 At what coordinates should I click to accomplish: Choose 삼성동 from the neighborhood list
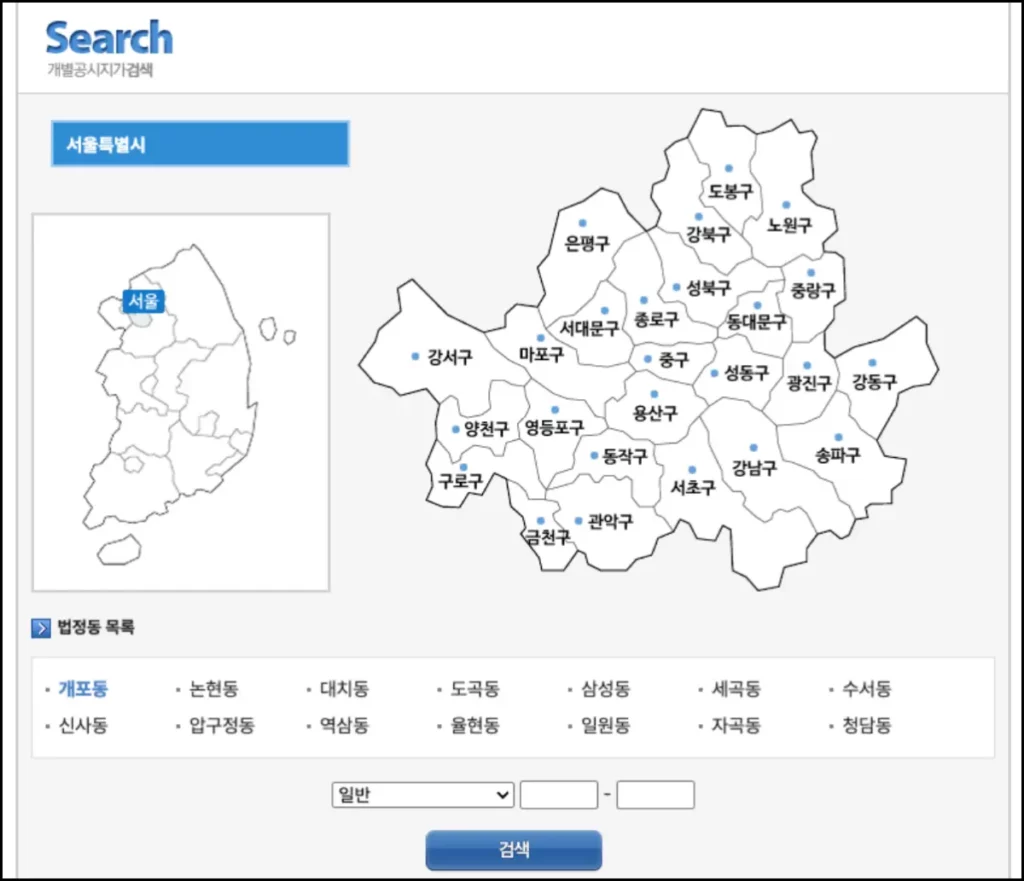[605, 689]
